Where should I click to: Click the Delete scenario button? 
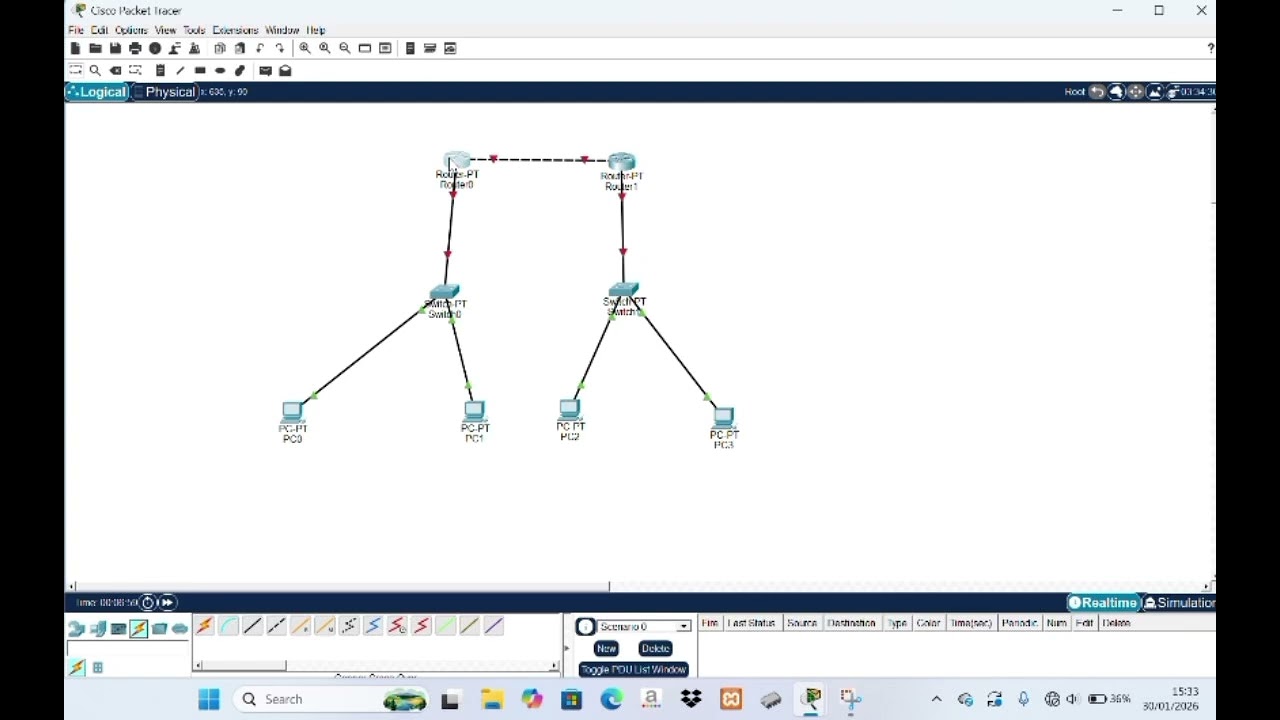[x=655, y=648]
